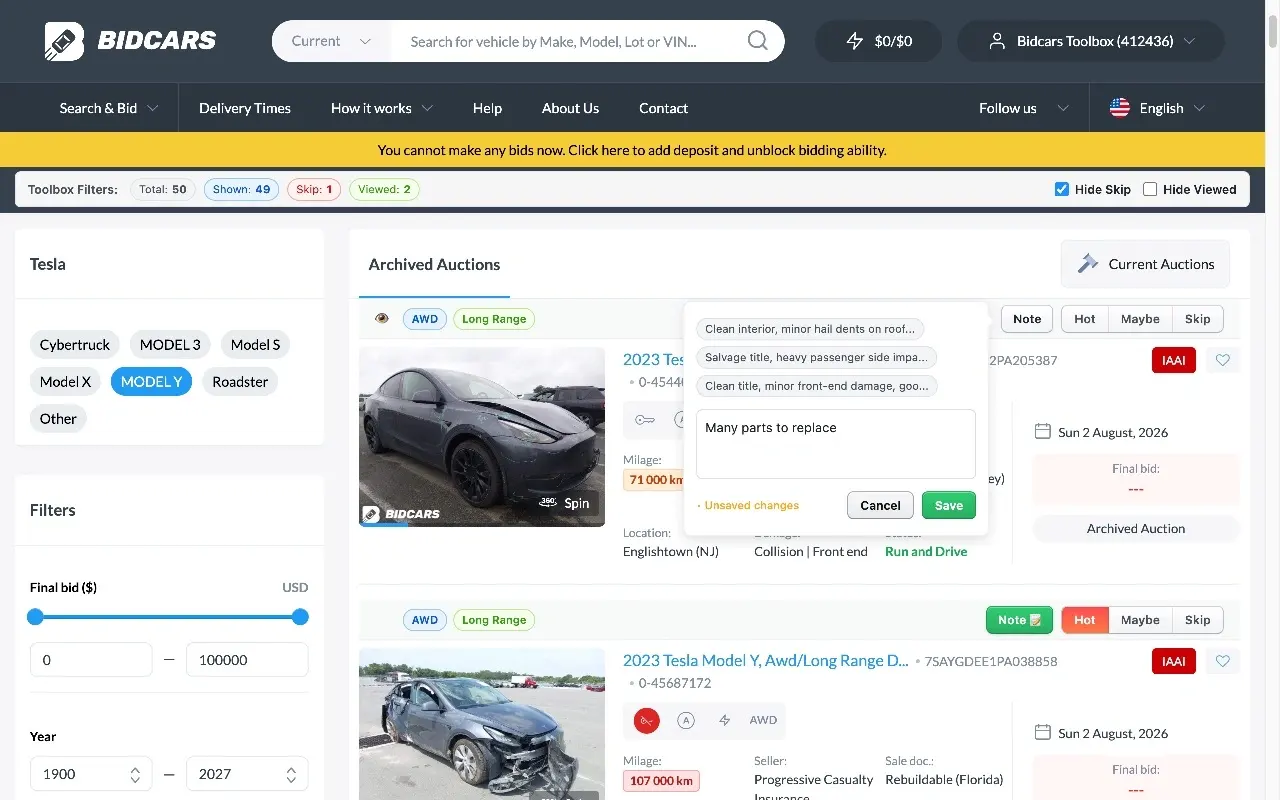Open the About Us page
The height and width of the screenshot is (800, 1280).
(x=570, y=108)
